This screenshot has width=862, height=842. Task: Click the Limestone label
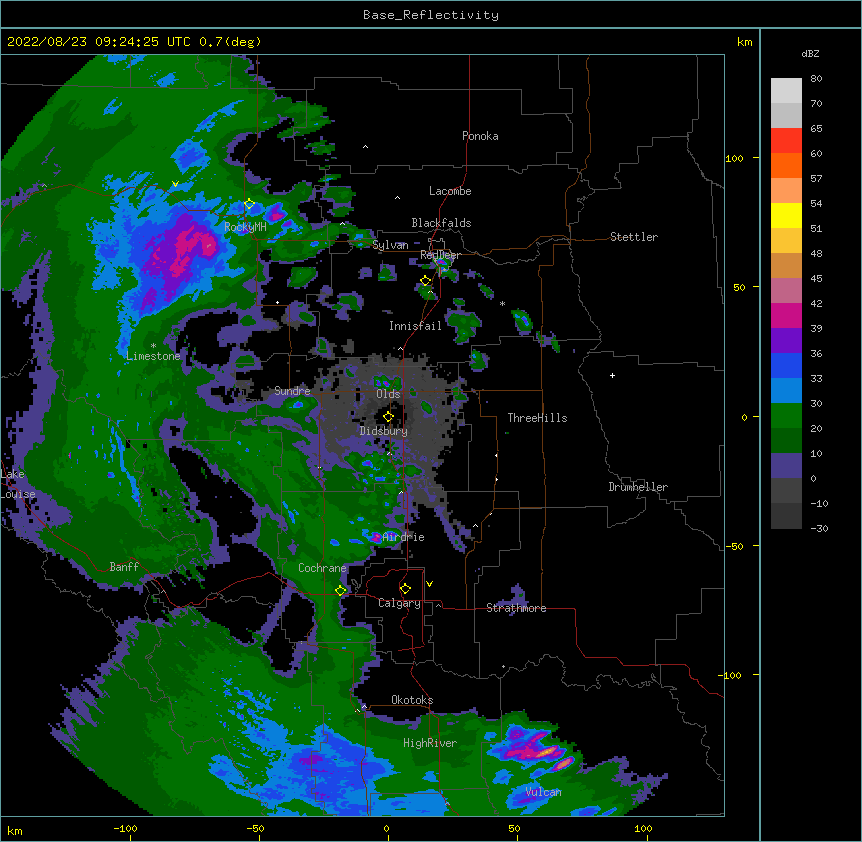153,356
